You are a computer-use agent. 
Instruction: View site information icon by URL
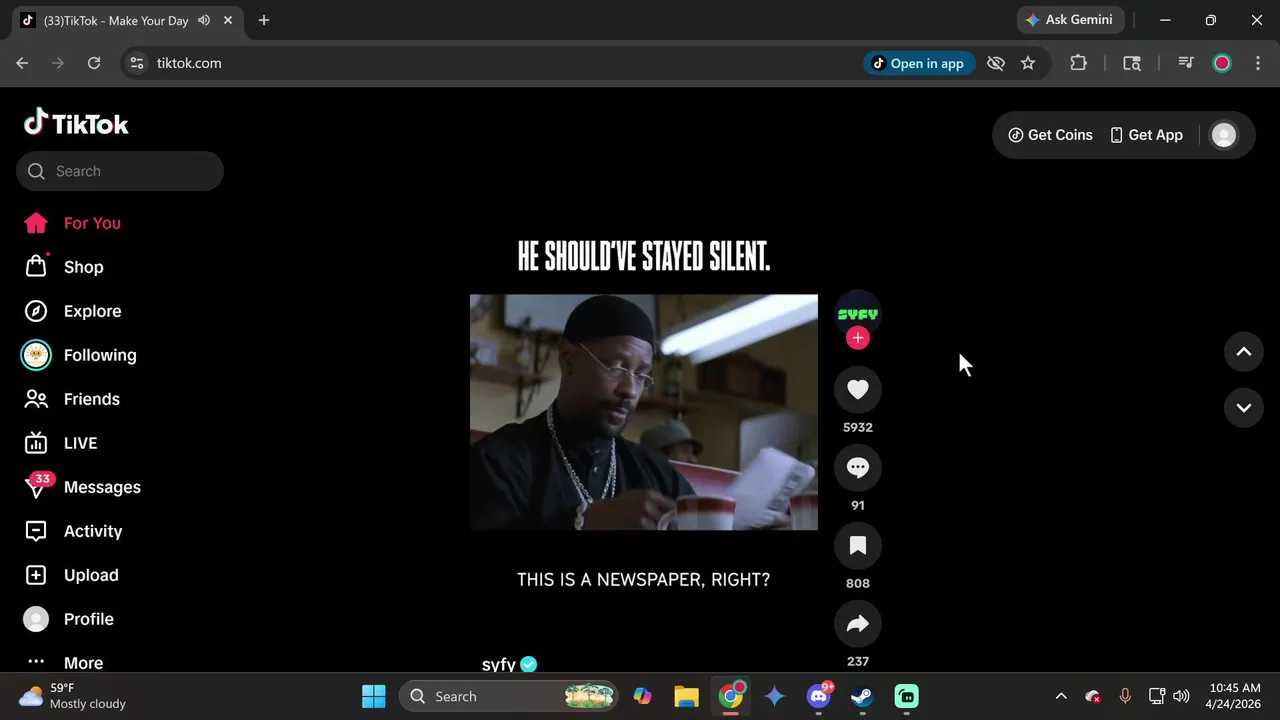[x=137, y=63]
